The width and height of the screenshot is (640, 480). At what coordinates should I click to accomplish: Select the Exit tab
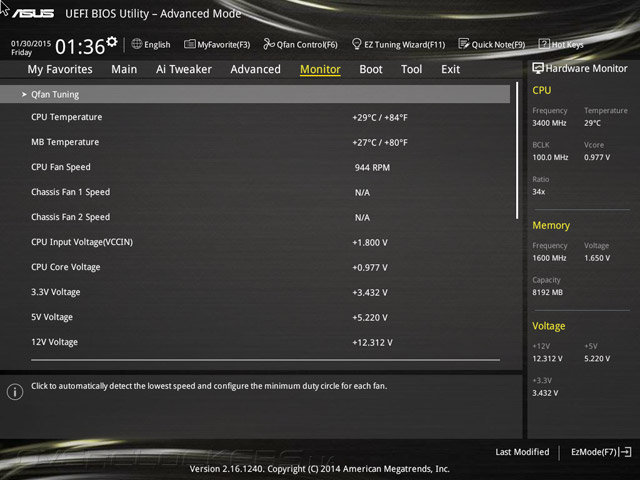pos(451,69)
